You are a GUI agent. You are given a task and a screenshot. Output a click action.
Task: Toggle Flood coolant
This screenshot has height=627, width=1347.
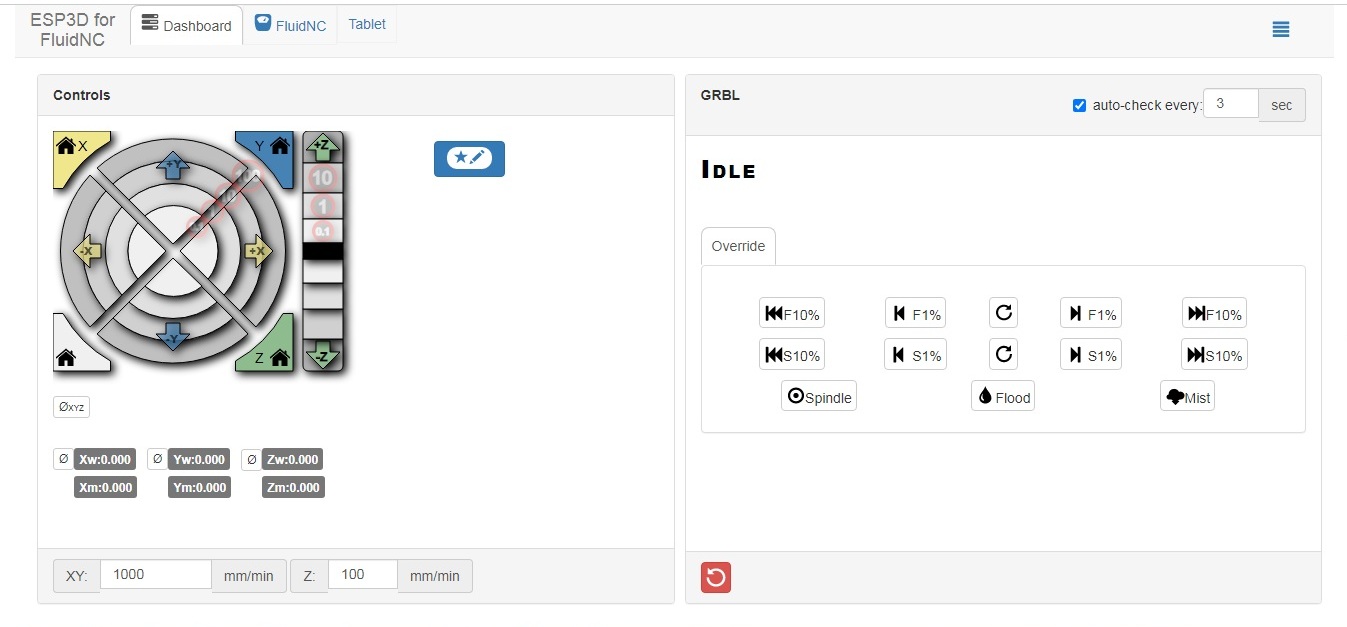point(1003,396)
